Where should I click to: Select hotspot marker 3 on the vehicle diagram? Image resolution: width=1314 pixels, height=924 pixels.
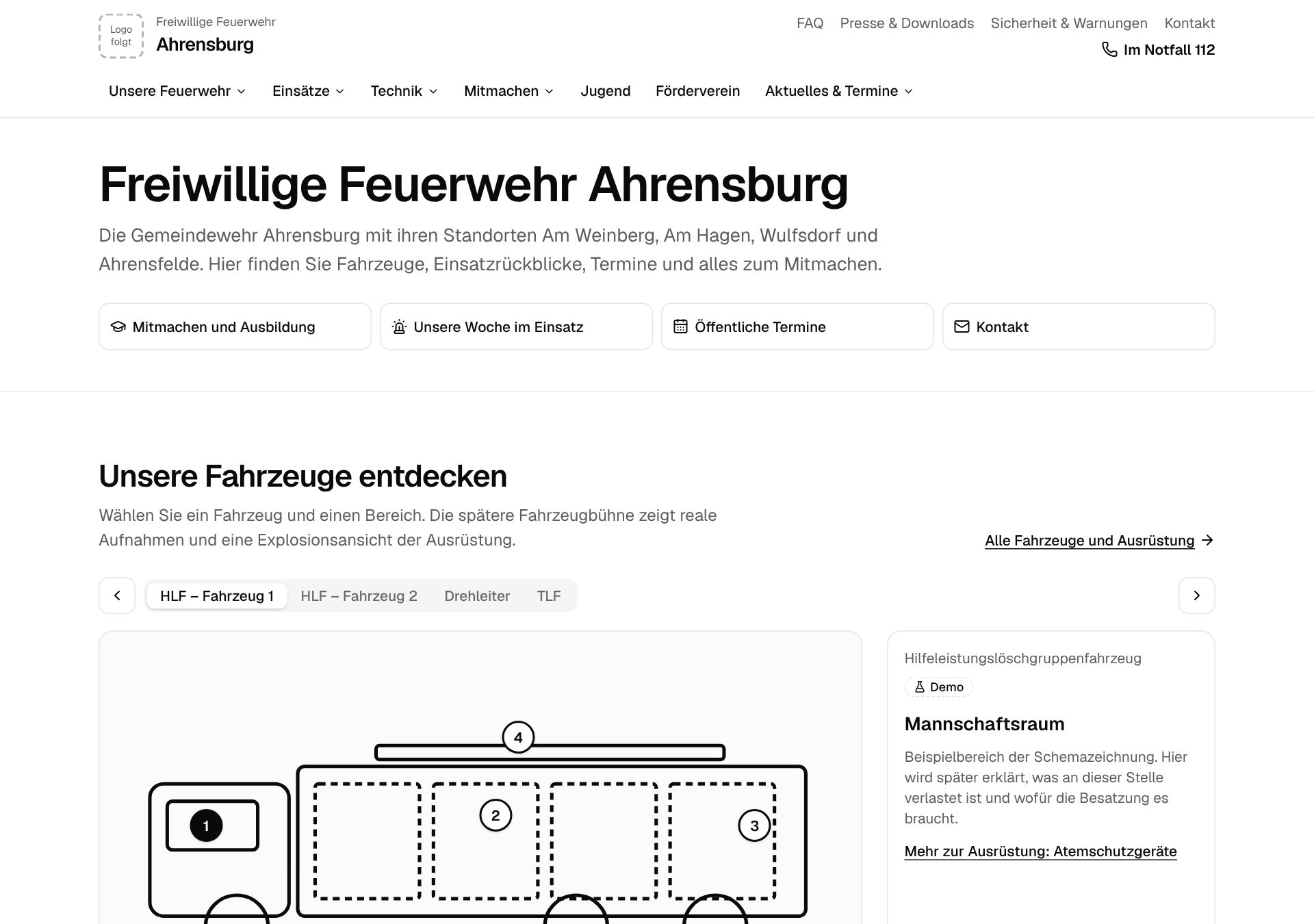point(754,825)
